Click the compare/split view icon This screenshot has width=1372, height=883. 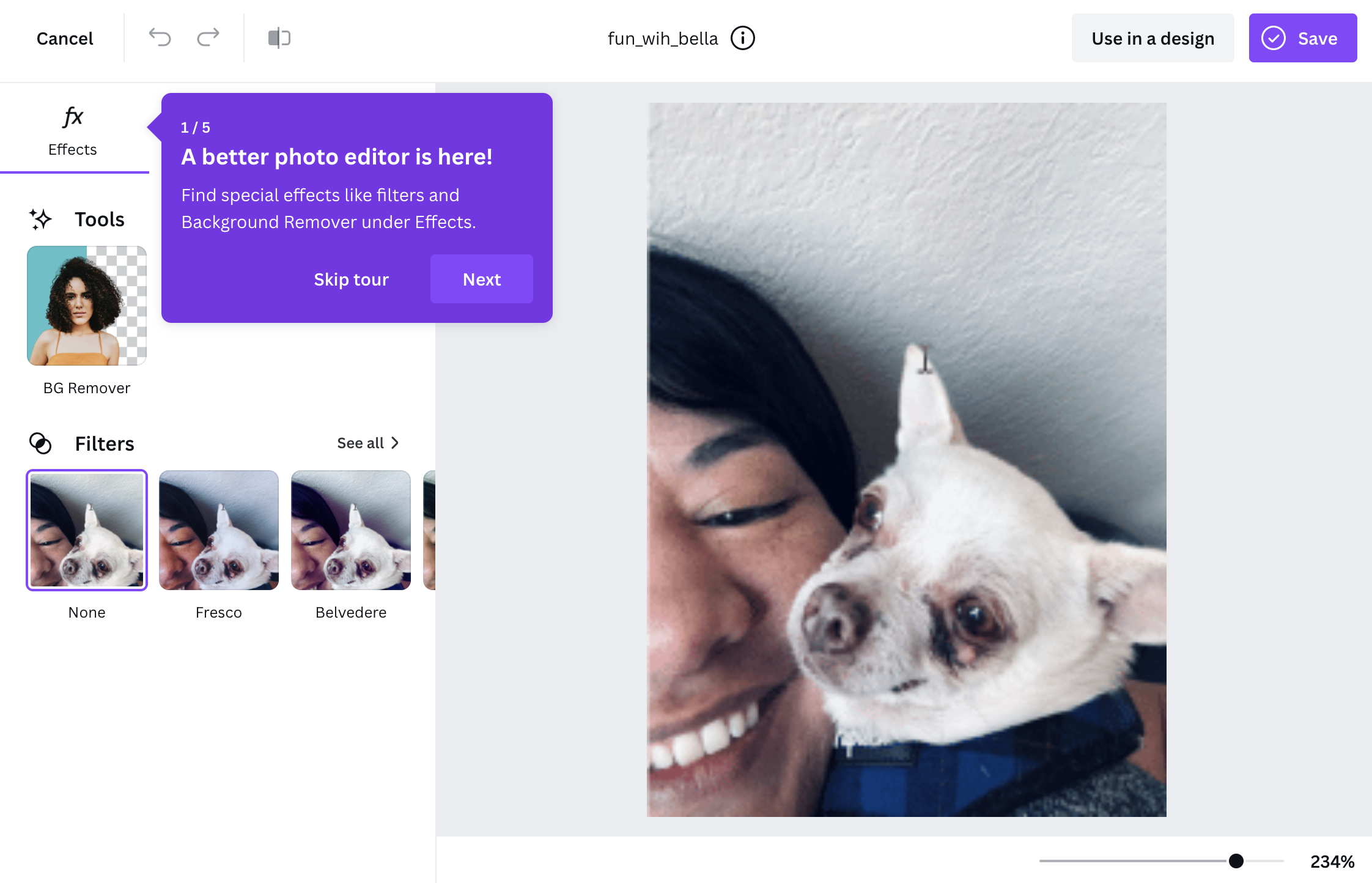[280, 38]
